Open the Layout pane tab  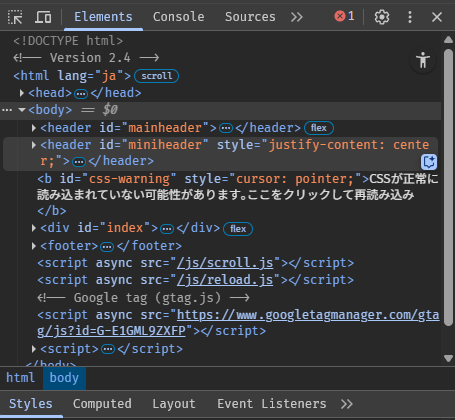point(174,404)
